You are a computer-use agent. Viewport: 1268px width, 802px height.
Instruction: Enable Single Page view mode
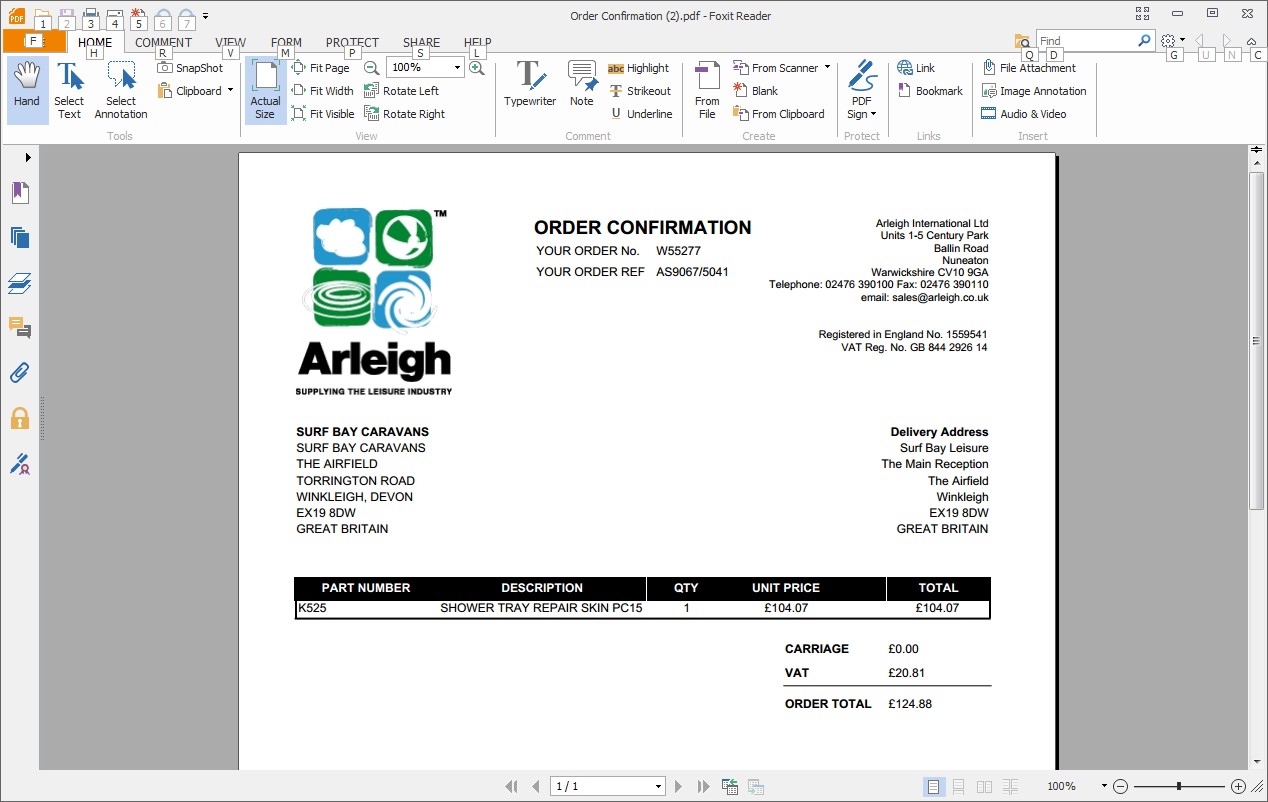click(x=933, y=787)
